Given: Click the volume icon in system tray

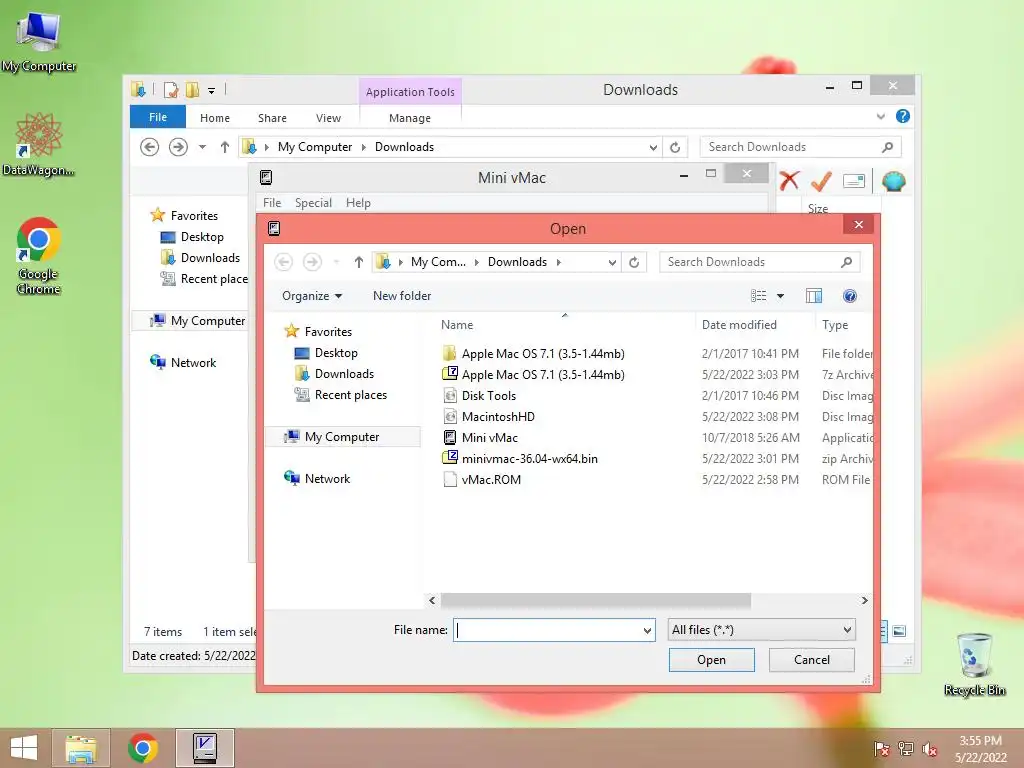Looking at the screenshot, I should point(929,749).
